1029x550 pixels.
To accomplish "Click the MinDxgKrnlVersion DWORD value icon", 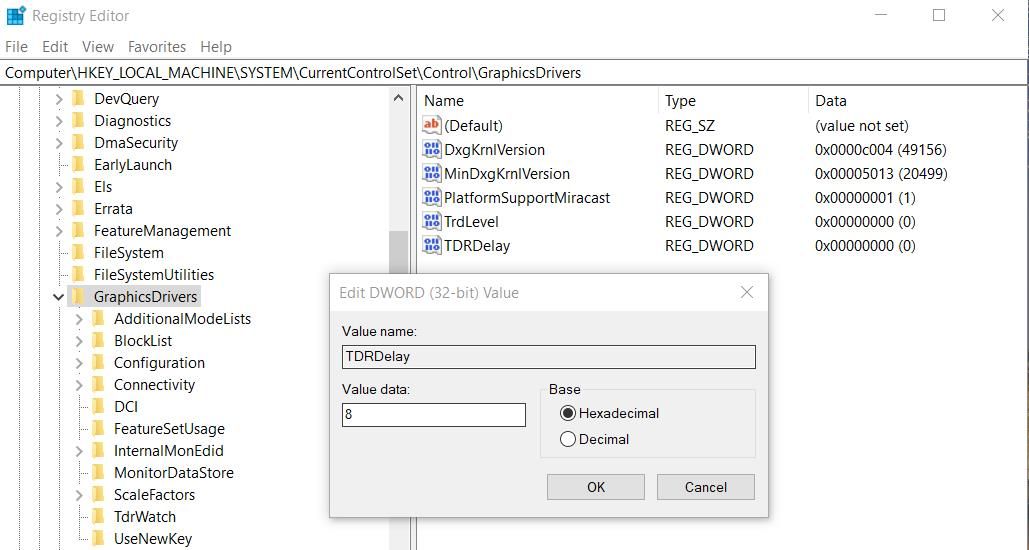I will click(432, 174).
